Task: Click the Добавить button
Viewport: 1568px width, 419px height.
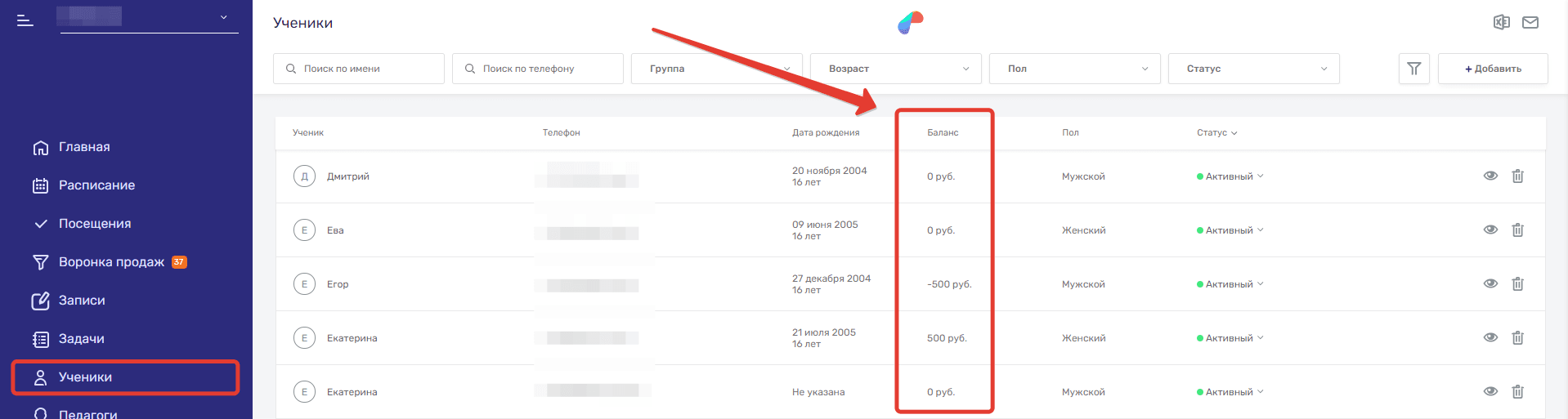Action: (x=1492, y=69)
